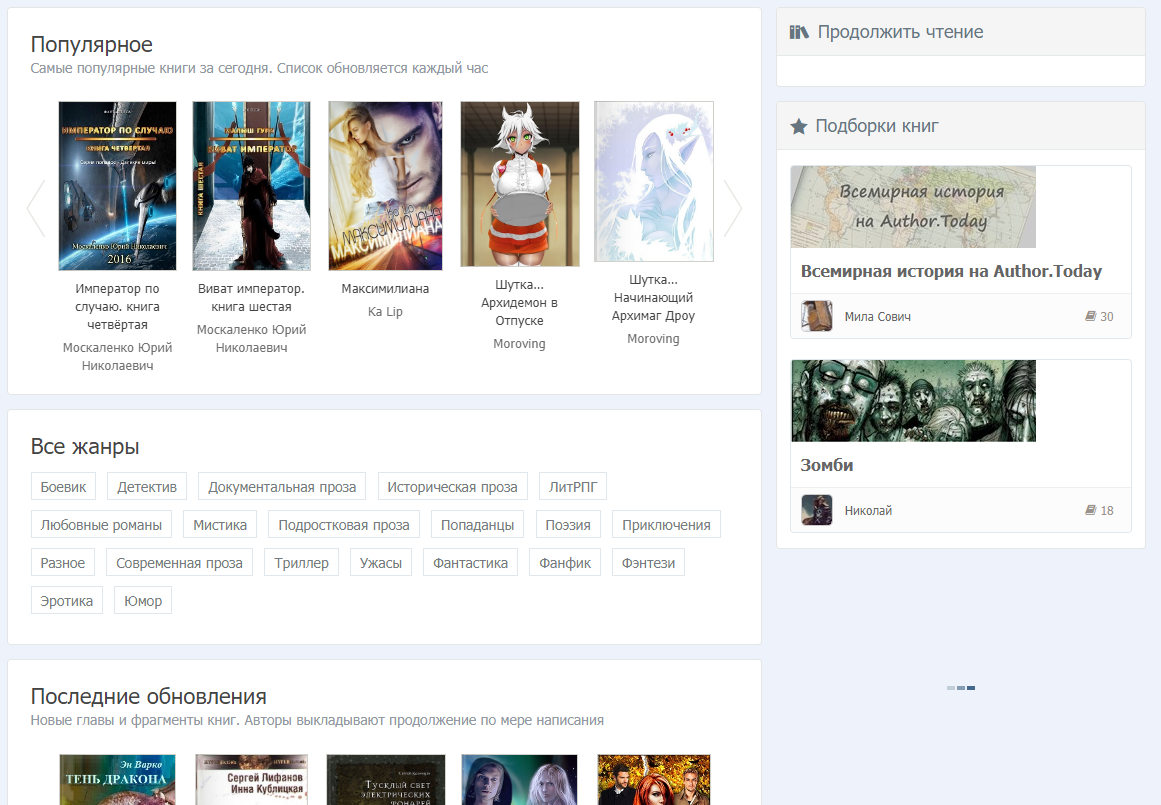1161x805 pixels.
Task: Click the right carousel arrow in Популярное
Action: 733,208
